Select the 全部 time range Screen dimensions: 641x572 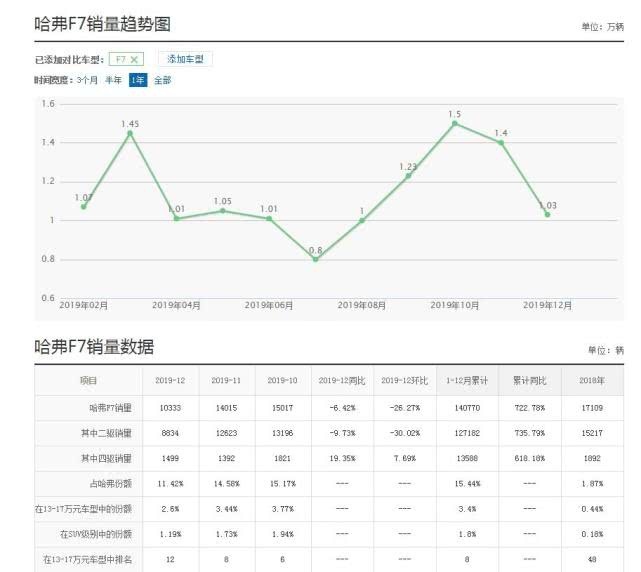click(162, 80)
